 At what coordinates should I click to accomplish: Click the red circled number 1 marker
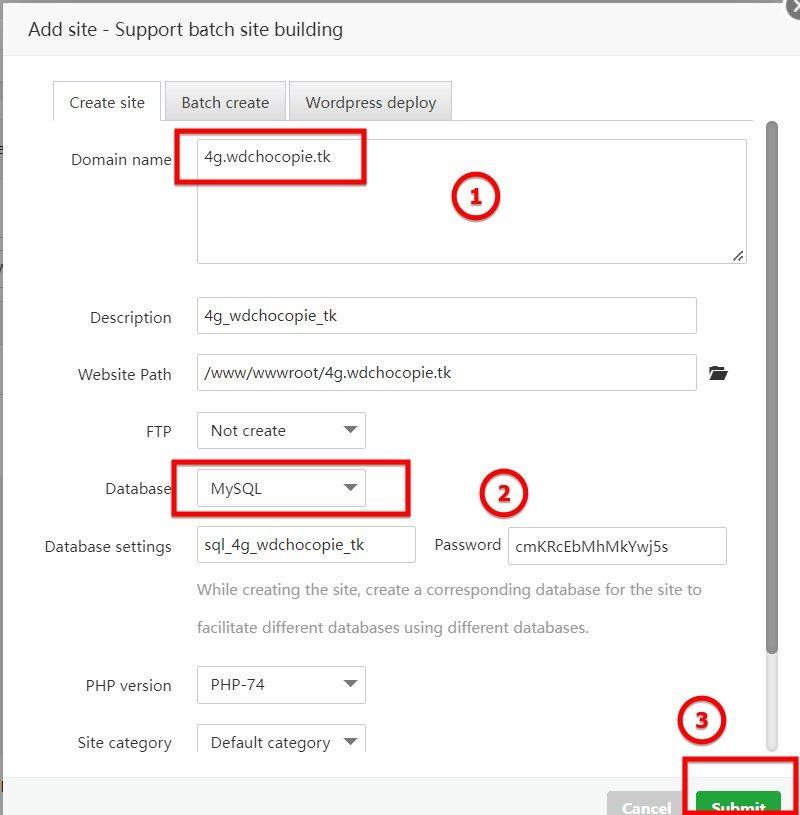coord(475,197)
